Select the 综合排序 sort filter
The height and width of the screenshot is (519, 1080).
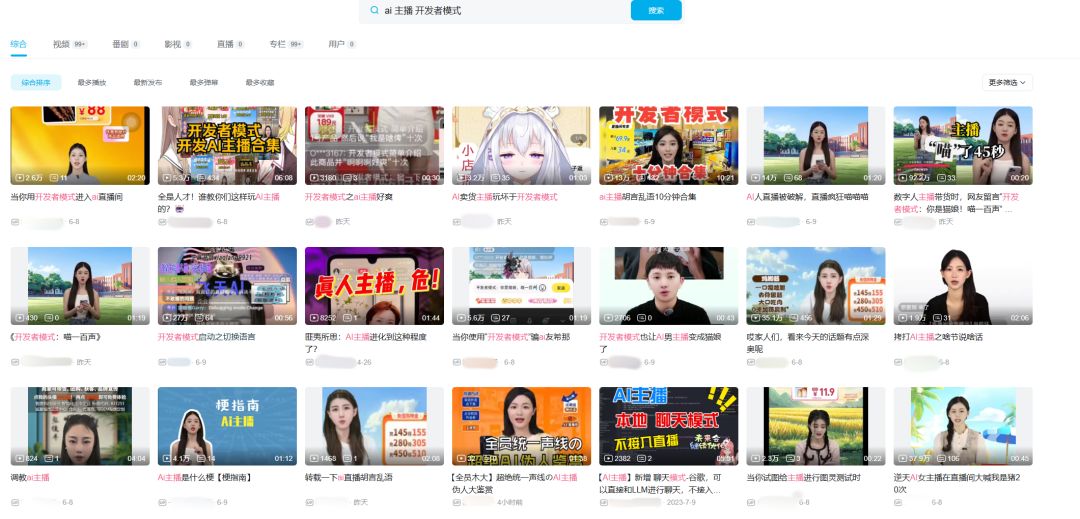click(36, 83)
